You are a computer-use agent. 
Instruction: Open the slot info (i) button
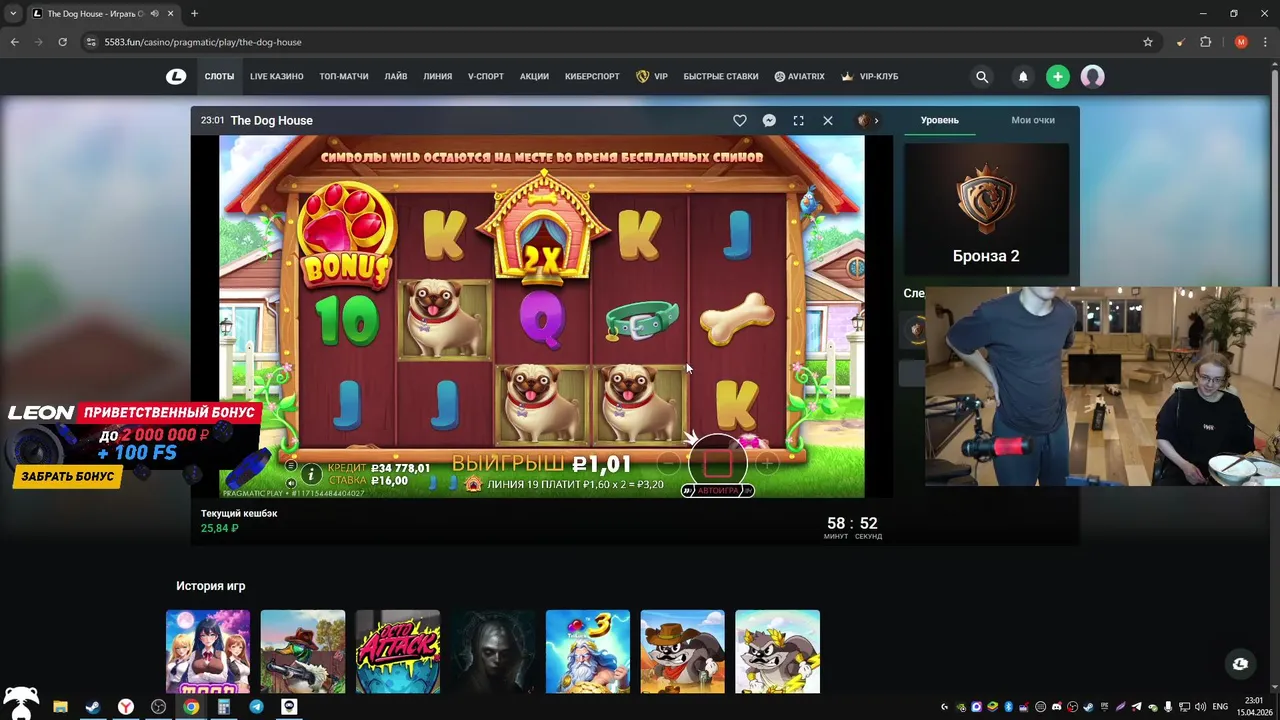(311, 474)
